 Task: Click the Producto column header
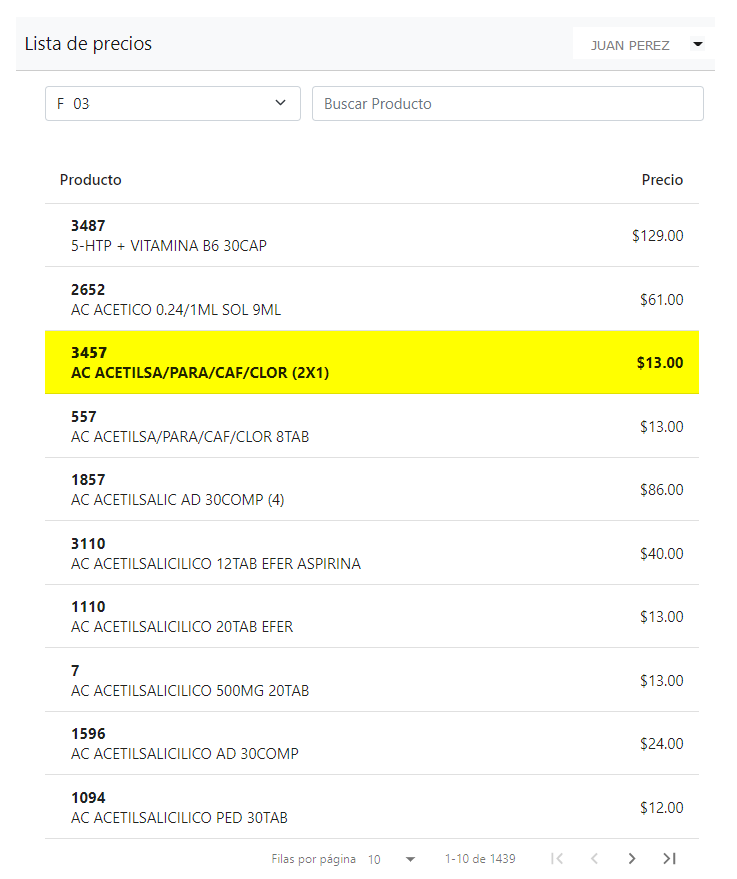[x=91, y=180]
